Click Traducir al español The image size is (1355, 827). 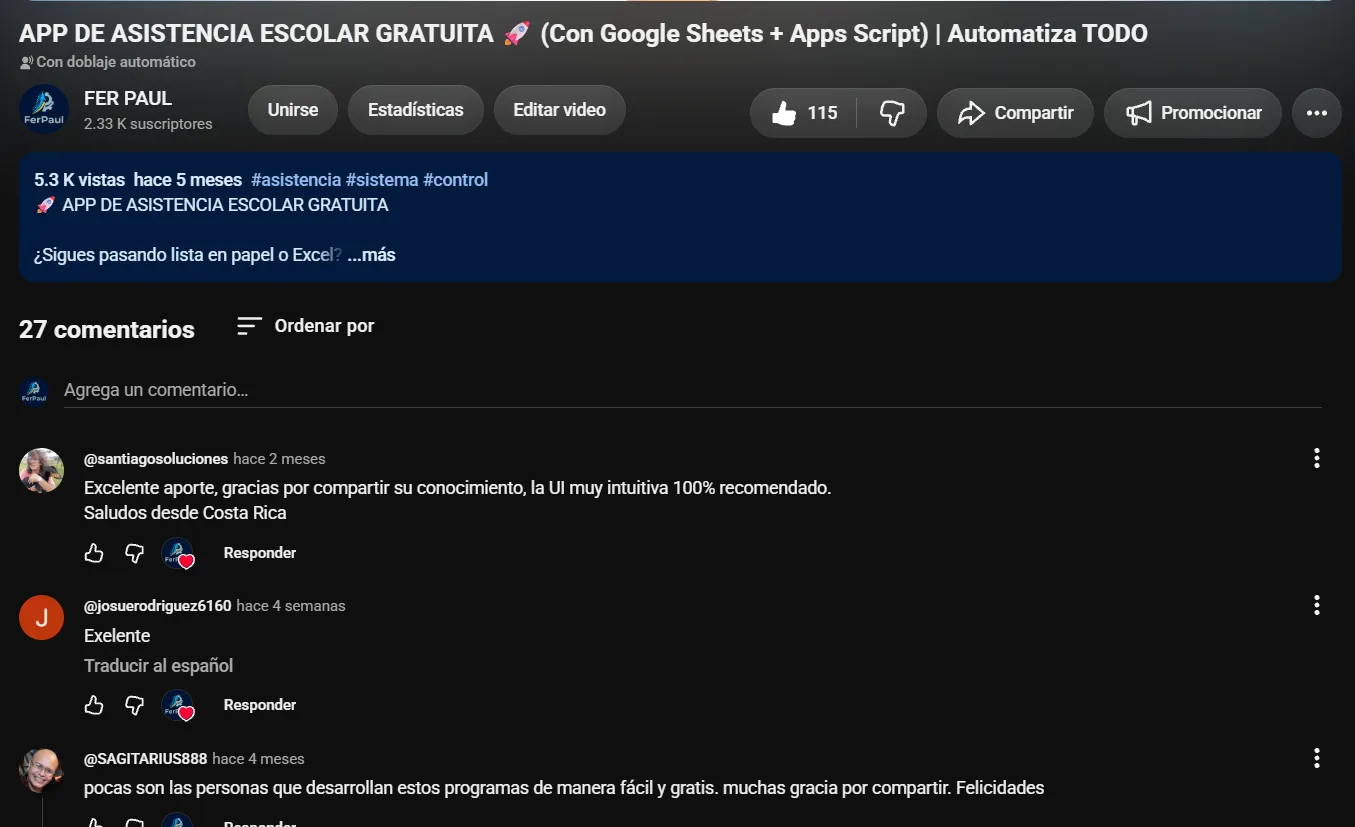click(x=158, y=666)
